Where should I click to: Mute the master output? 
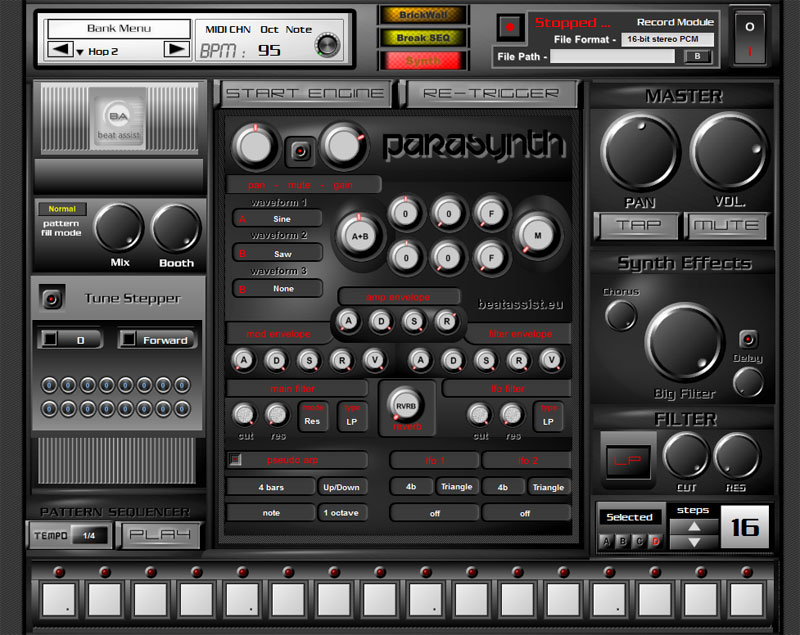click(727, 227)
